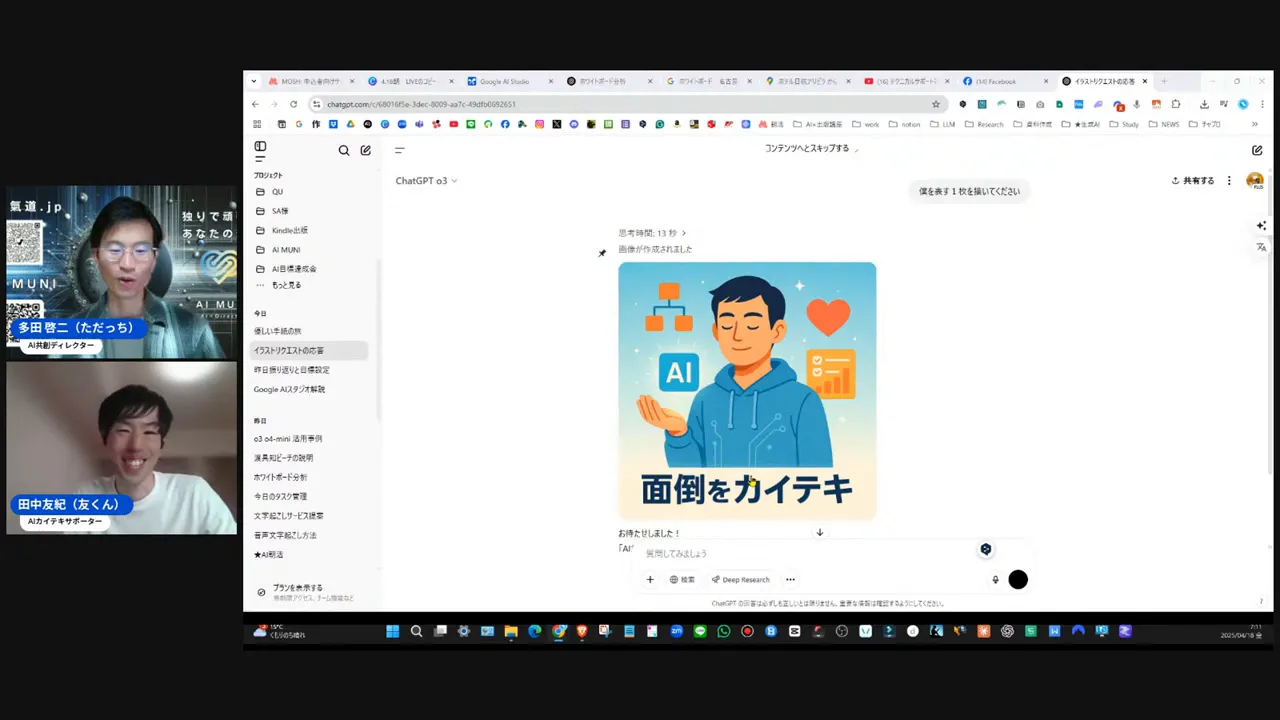Activate Deep Research mode
Image resolution: width=1280 pixels, height=720 pixels.
pos(740,579)
